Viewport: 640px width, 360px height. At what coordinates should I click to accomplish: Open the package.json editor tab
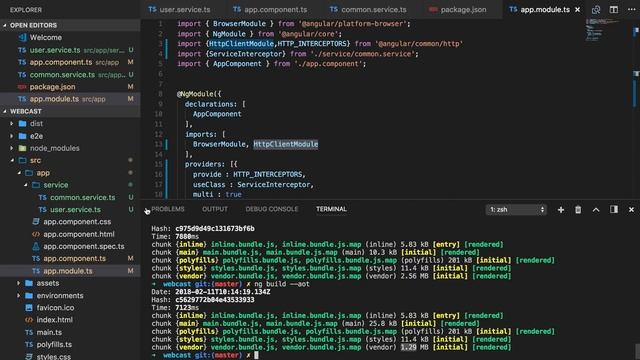click(458, 9)
